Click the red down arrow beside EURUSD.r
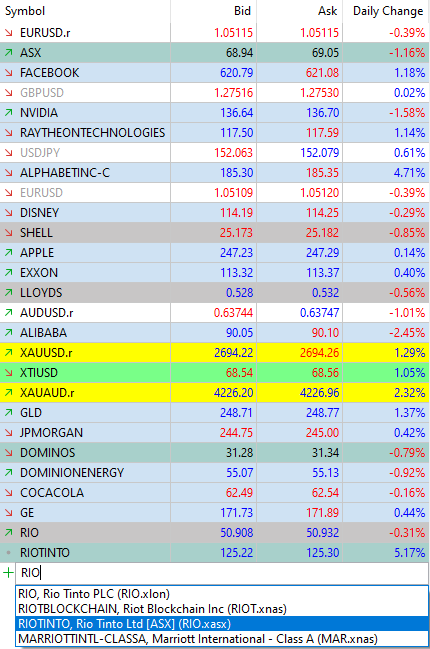Image resolution: width=430 pixels, height=649 pixels. [x=9, y=33]
